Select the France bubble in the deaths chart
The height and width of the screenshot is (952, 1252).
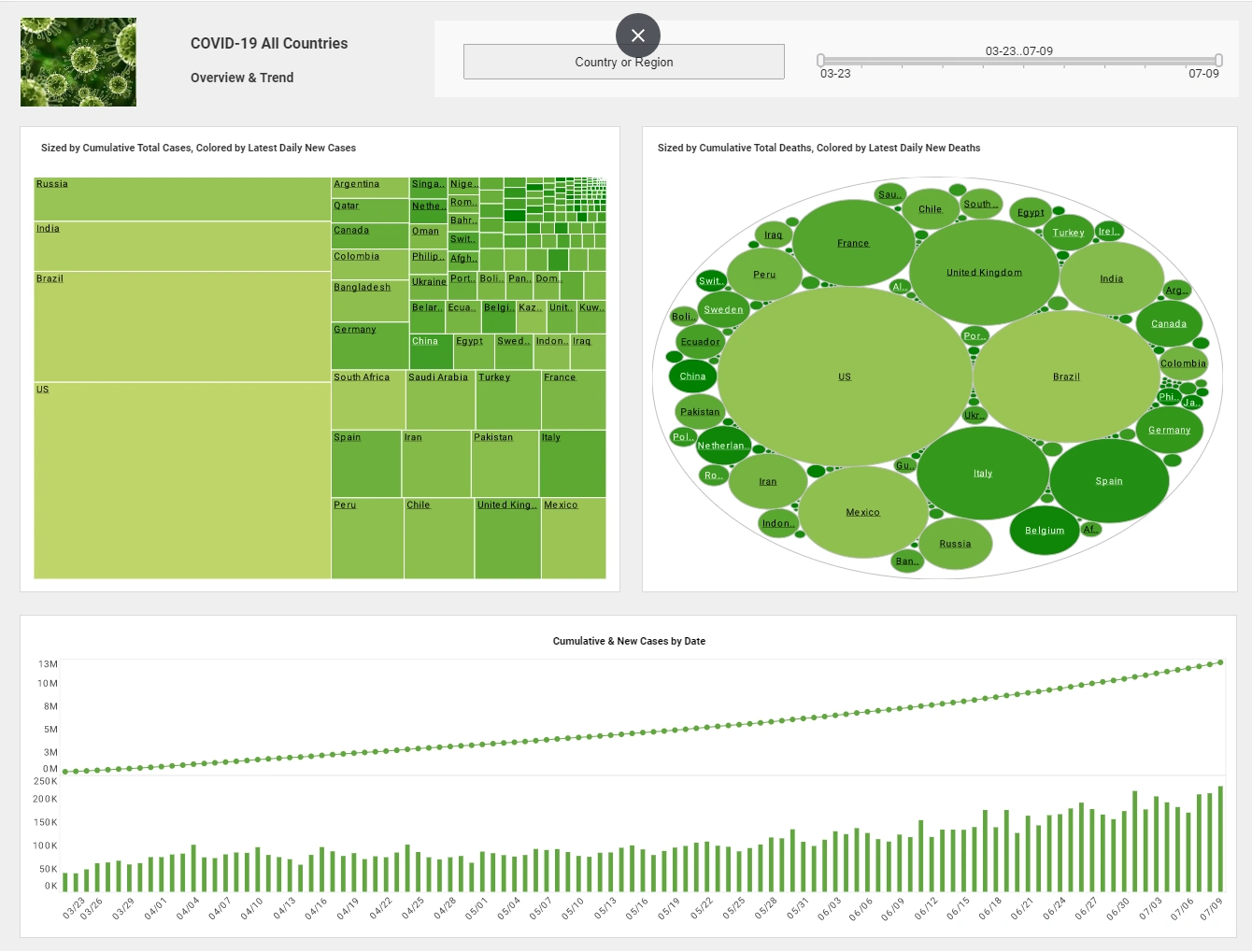tap(853, 242)
